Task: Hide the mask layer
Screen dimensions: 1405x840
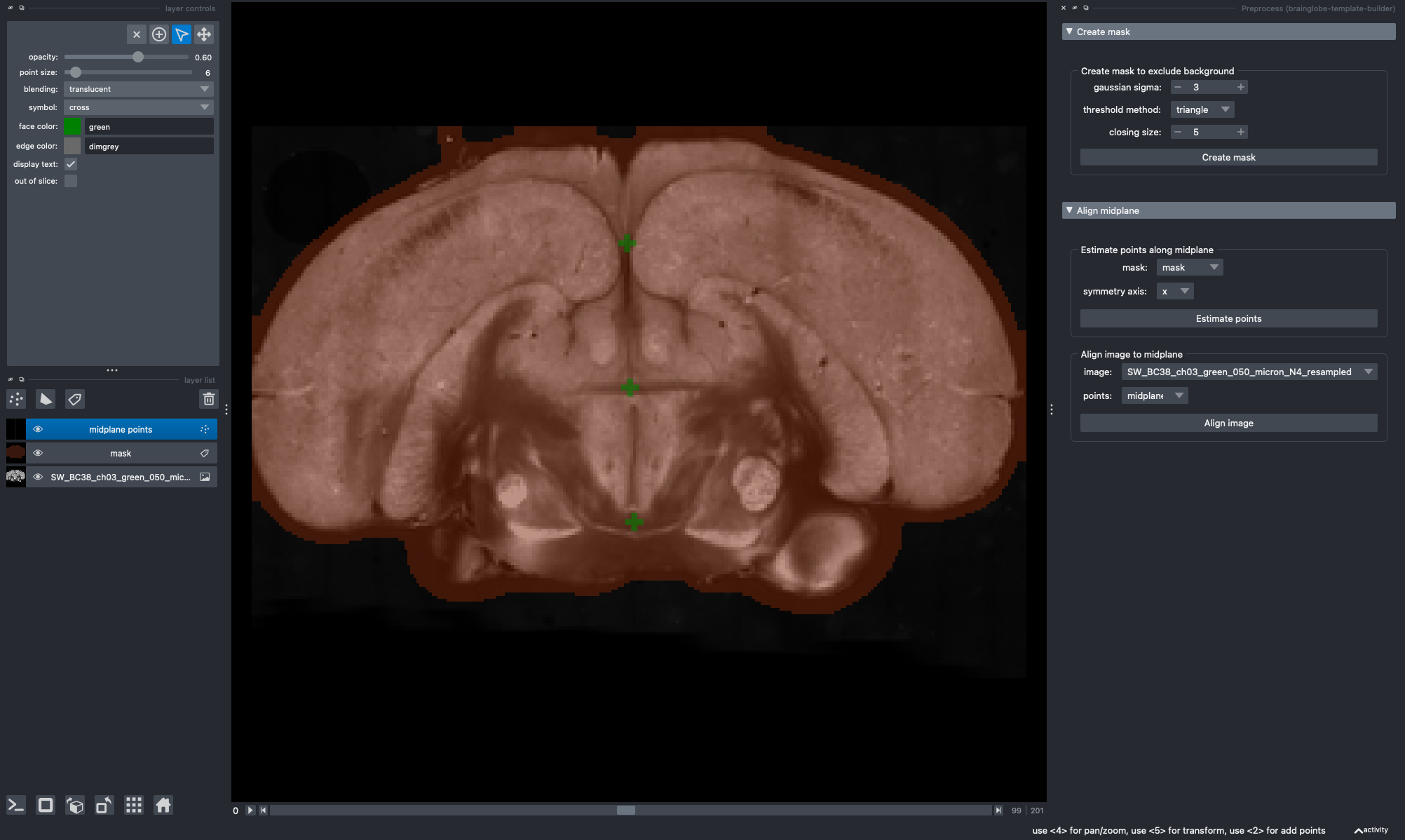Action: click(38, 454)
